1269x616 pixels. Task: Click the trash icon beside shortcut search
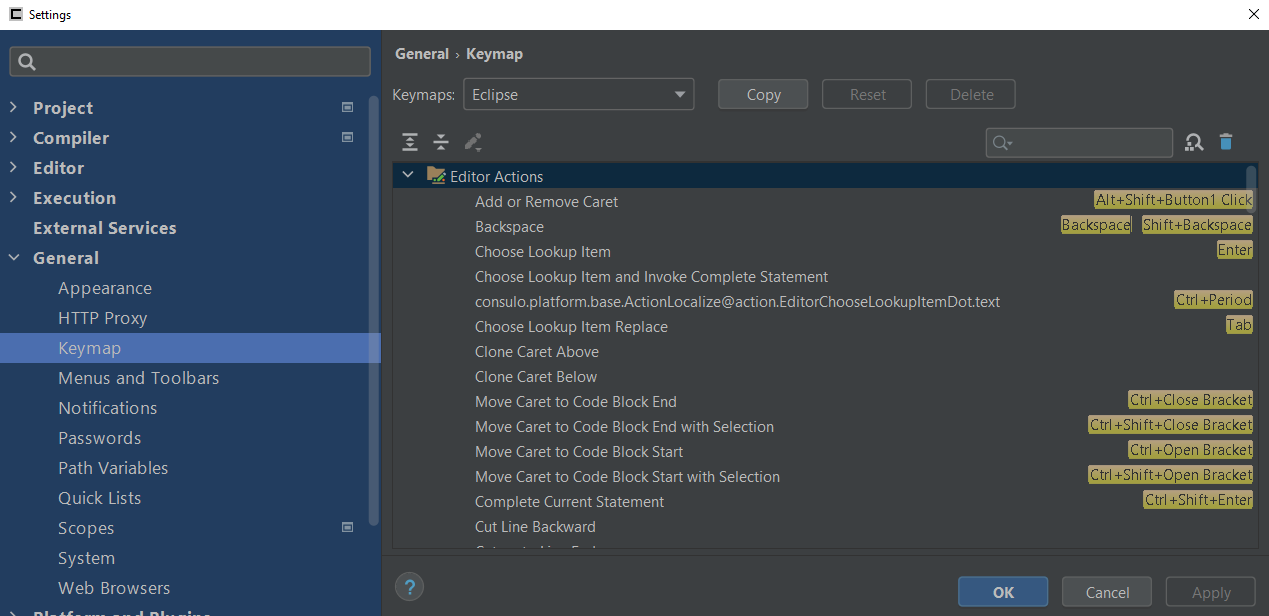pos(1226,142)
